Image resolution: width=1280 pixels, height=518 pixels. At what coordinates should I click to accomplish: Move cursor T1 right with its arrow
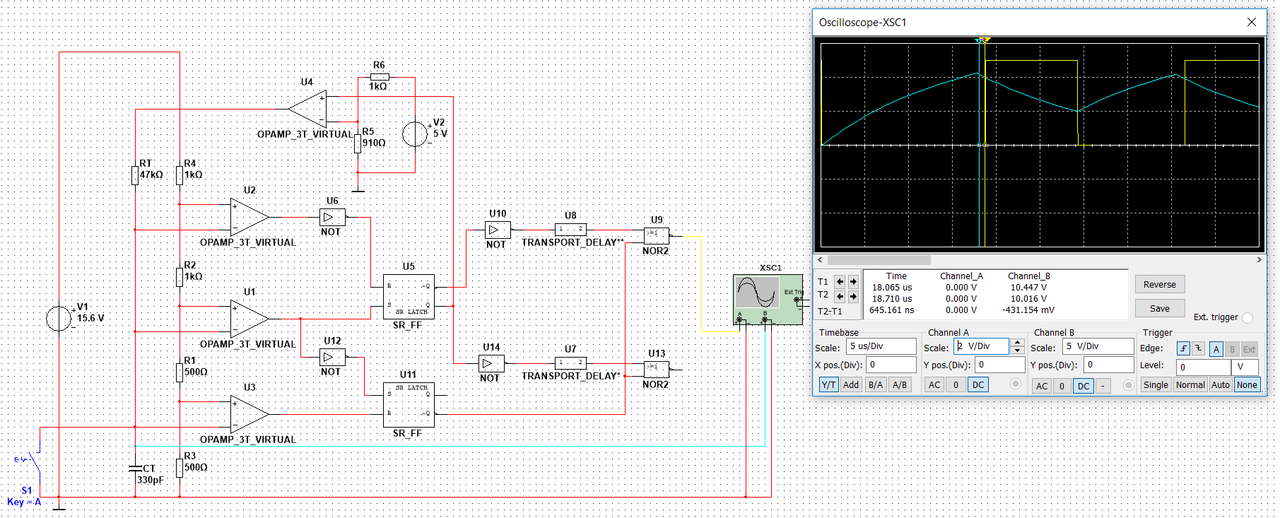point(853,282)
